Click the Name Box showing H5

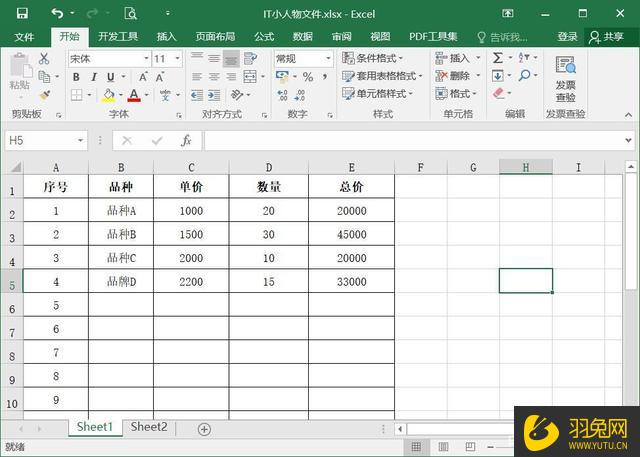[46, 141]
